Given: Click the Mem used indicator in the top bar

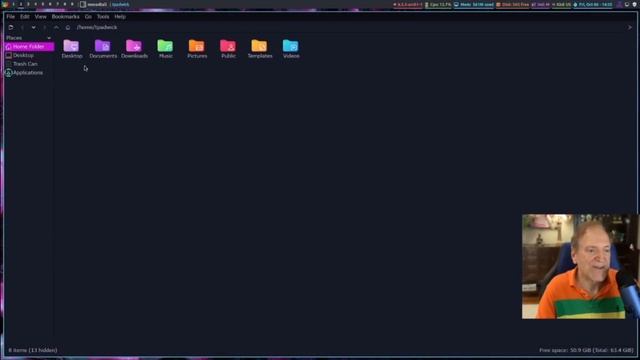Looking at the screenshot, I should 474,4.
